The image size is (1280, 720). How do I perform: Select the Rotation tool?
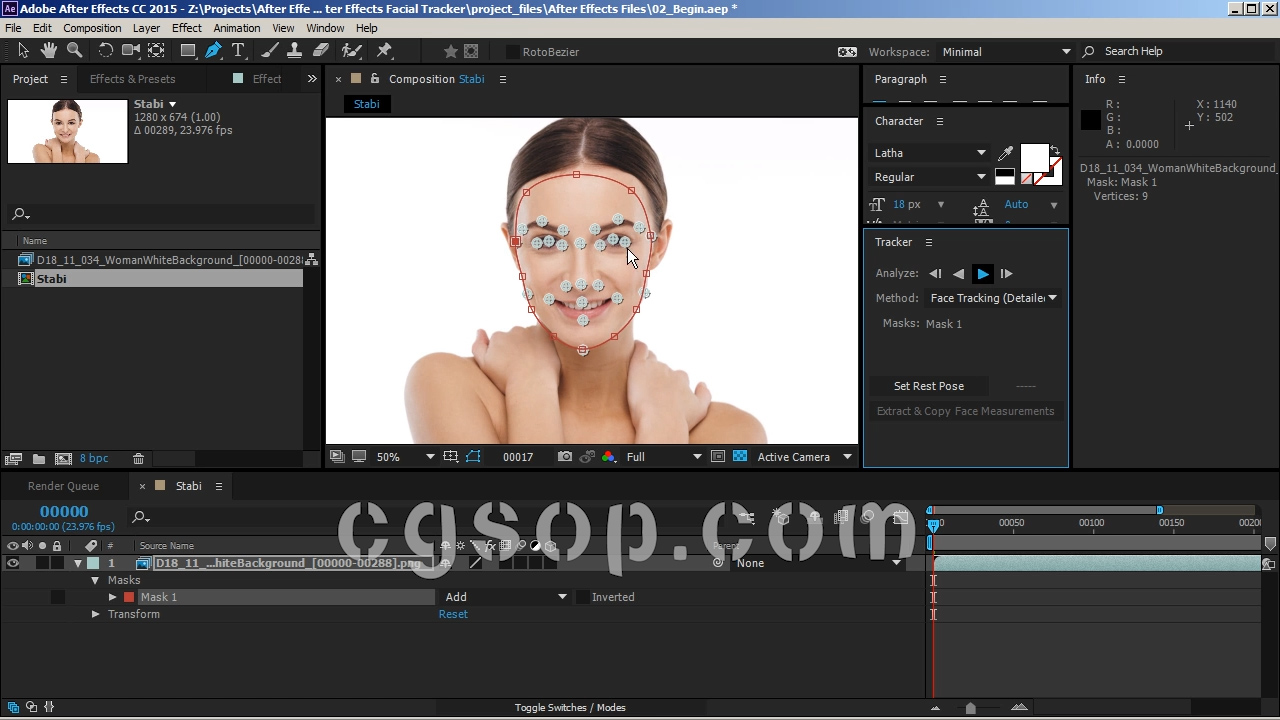(105, 51)
